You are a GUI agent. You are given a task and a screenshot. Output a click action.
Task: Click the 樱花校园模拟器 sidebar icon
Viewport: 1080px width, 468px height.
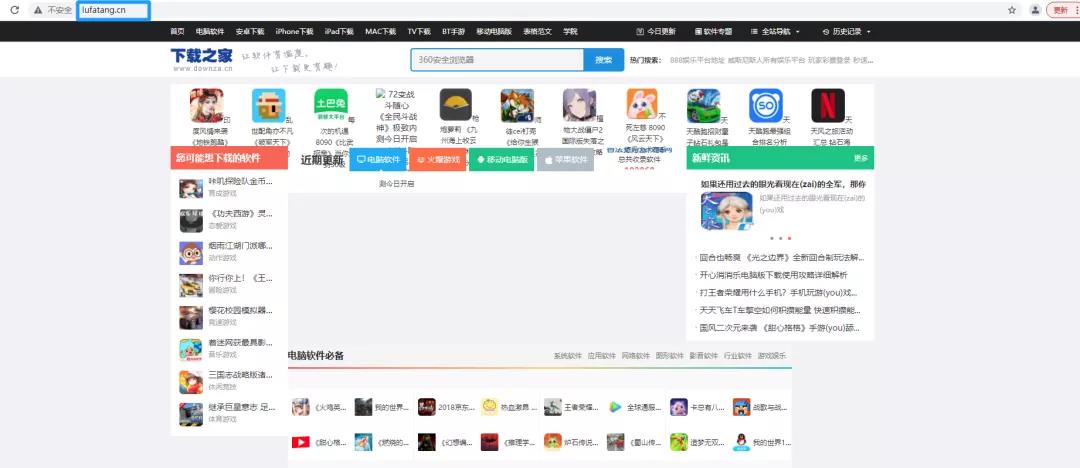tap(191, 317)
